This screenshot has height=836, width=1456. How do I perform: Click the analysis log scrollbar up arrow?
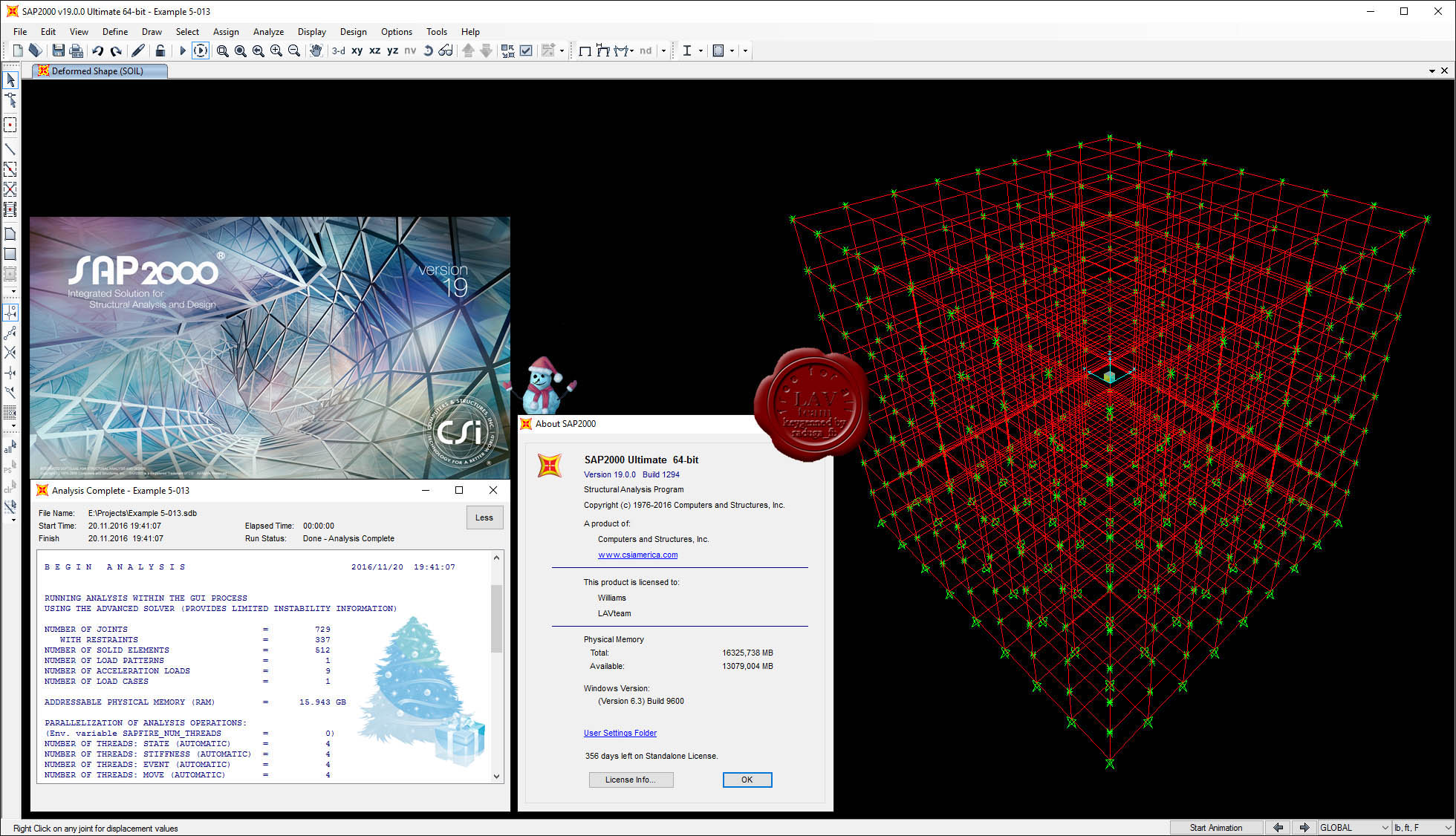(496, 557)
